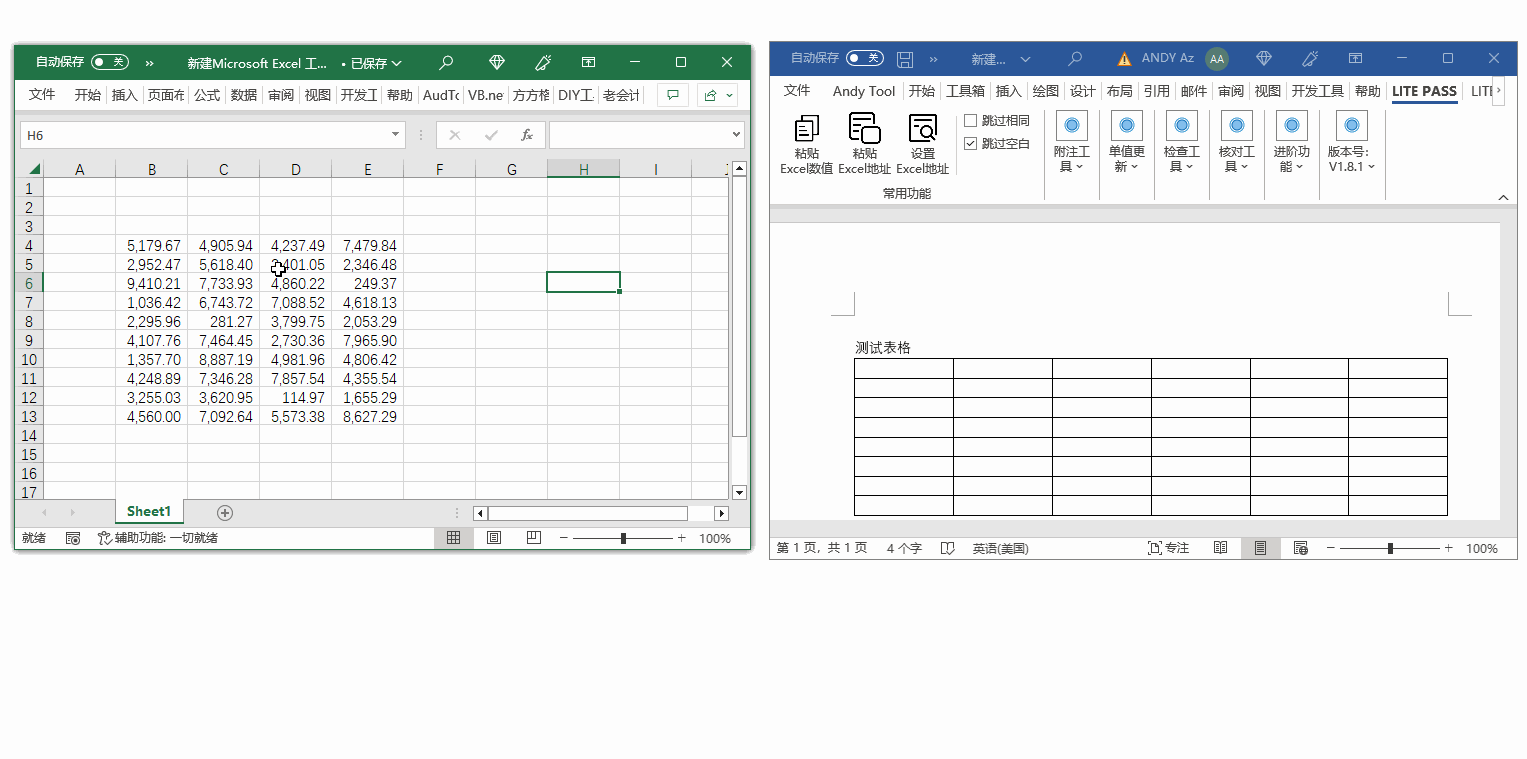Click the Word save floppy disk icon
Screen dimensions: 1527x759
pyautogui.click(x=905, y=59)
